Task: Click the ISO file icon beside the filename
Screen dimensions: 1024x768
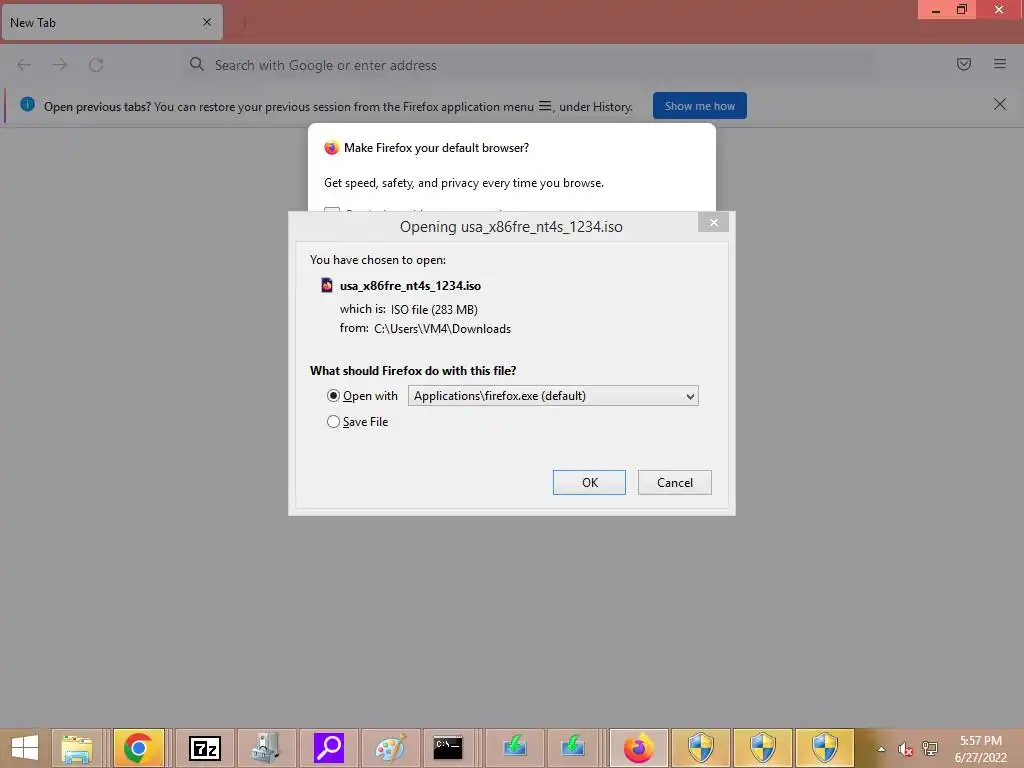Action: coord(327,285)
